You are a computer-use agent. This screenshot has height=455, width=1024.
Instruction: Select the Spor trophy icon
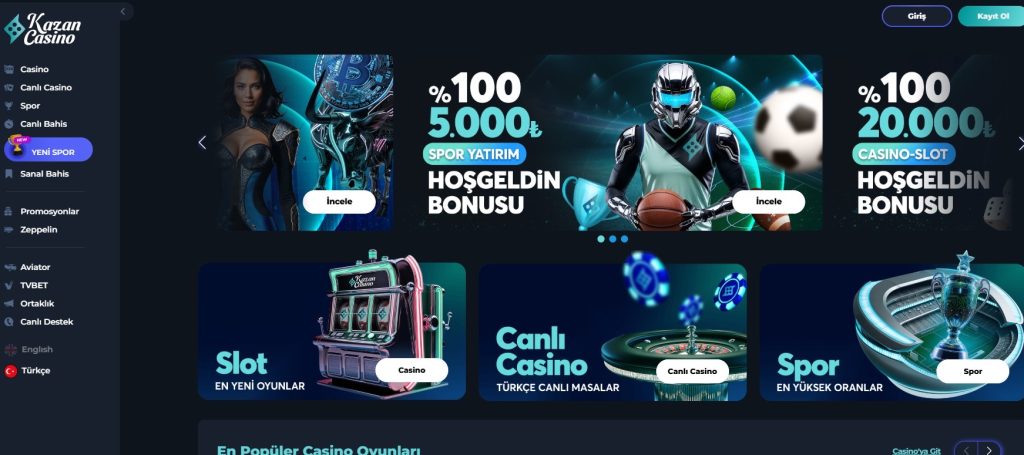8,106
